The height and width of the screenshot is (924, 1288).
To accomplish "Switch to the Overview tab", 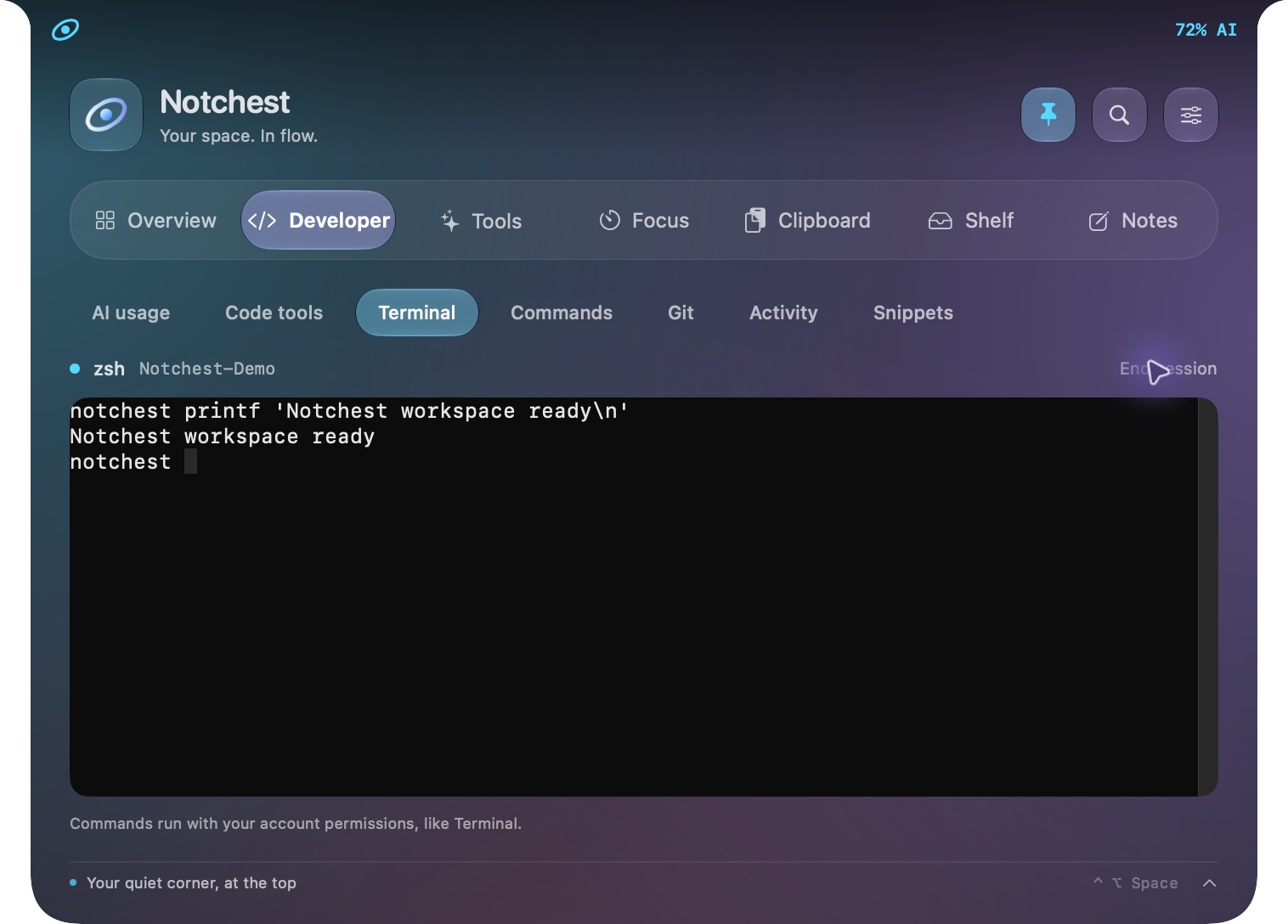I will pos(155,221).
